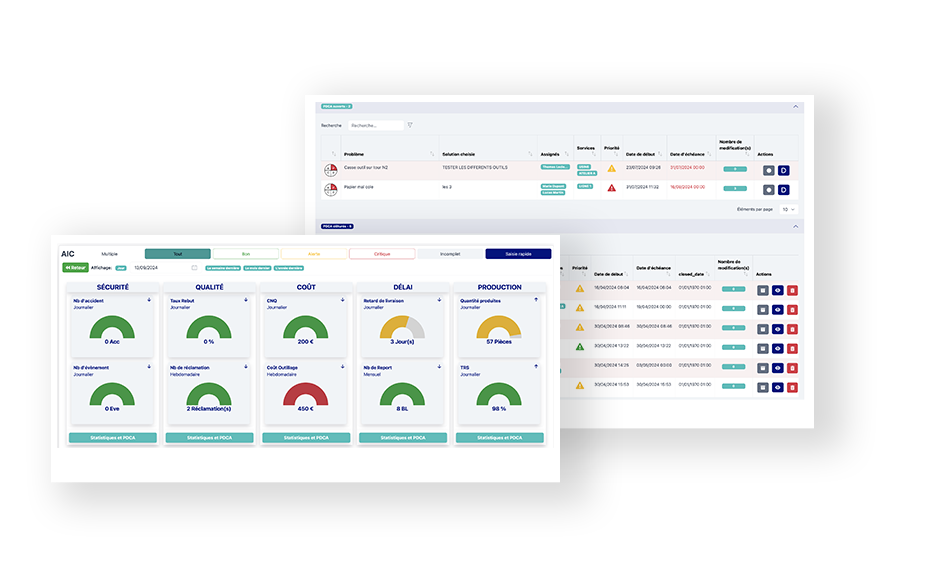Click red priority warning on Papier mal cole row

[x=611, y=188]
